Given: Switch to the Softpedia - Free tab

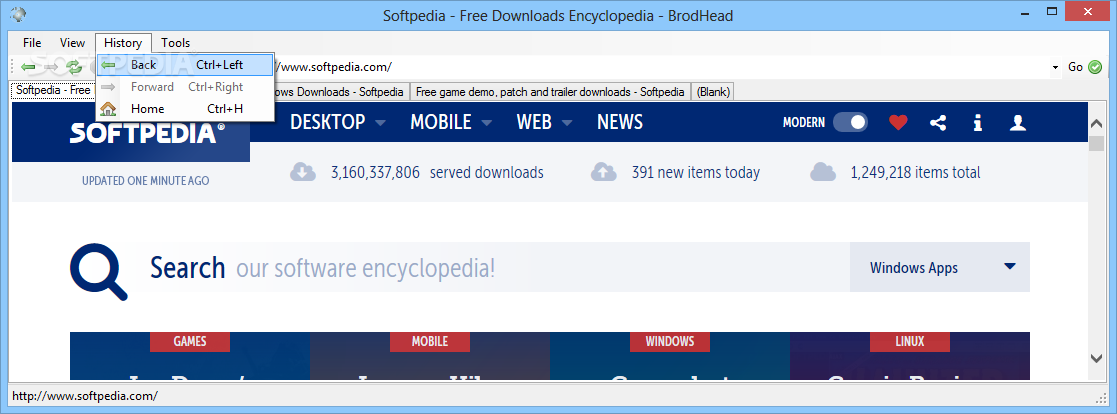Looking at the screenshot, I should (53, 90).
